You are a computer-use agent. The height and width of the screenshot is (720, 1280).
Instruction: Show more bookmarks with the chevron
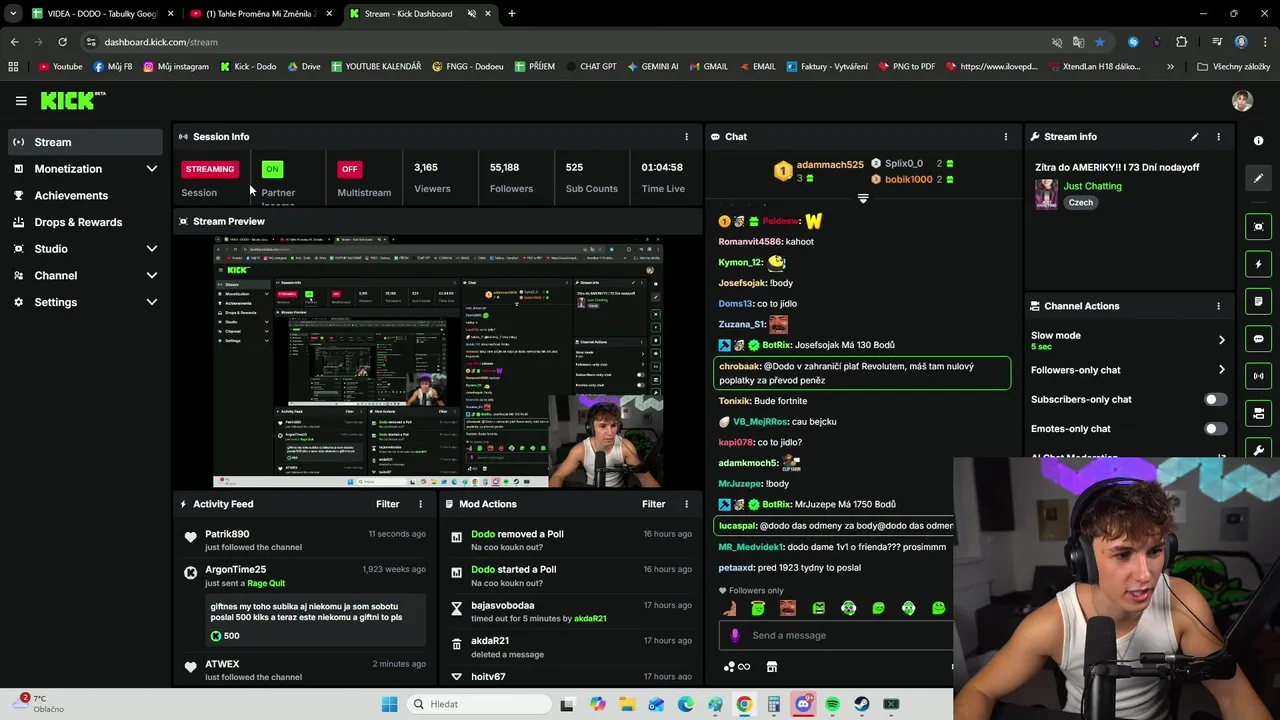point(1170,67)
